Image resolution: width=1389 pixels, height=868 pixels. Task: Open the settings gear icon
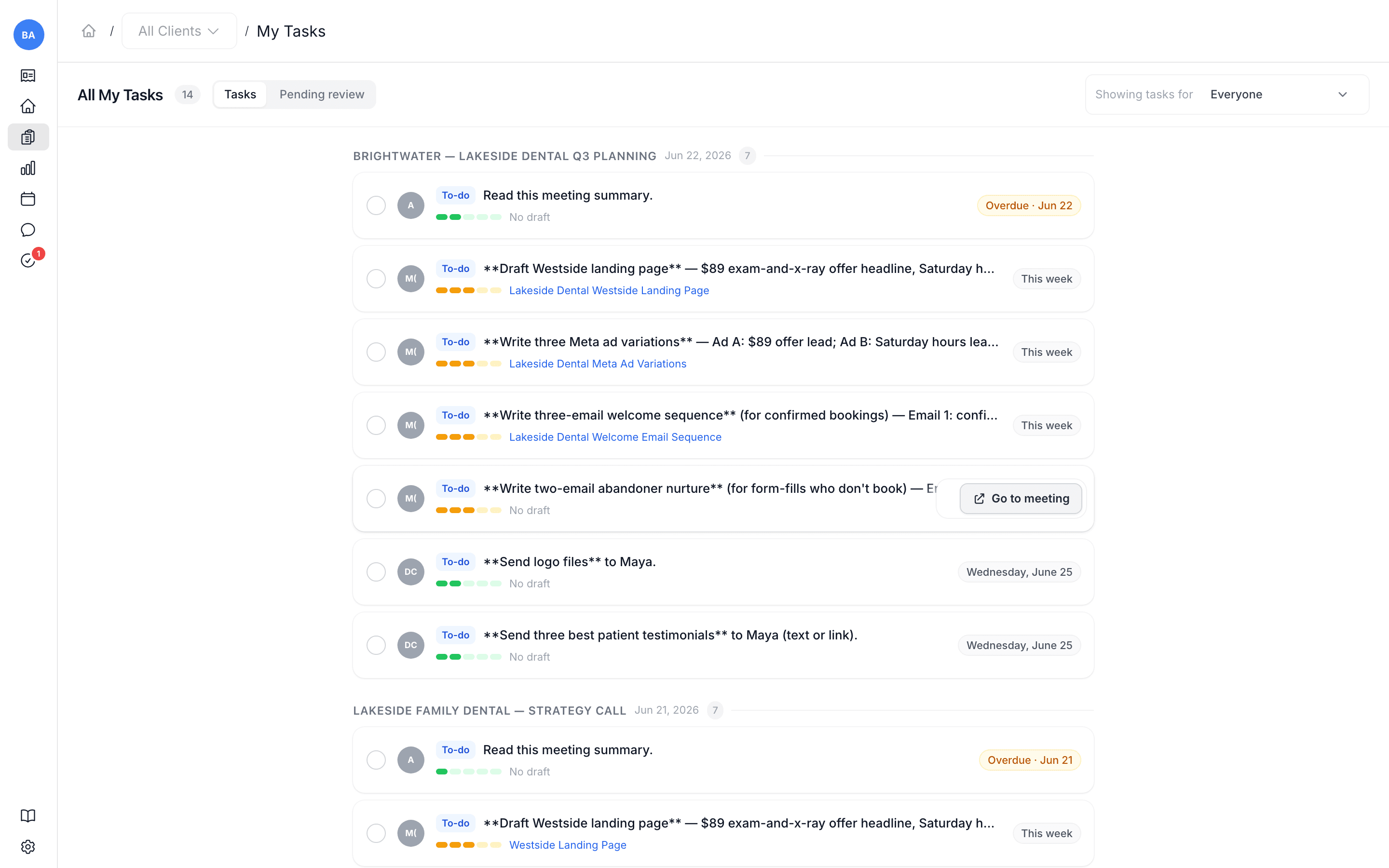pyautogui.click(x=28, y=847)
